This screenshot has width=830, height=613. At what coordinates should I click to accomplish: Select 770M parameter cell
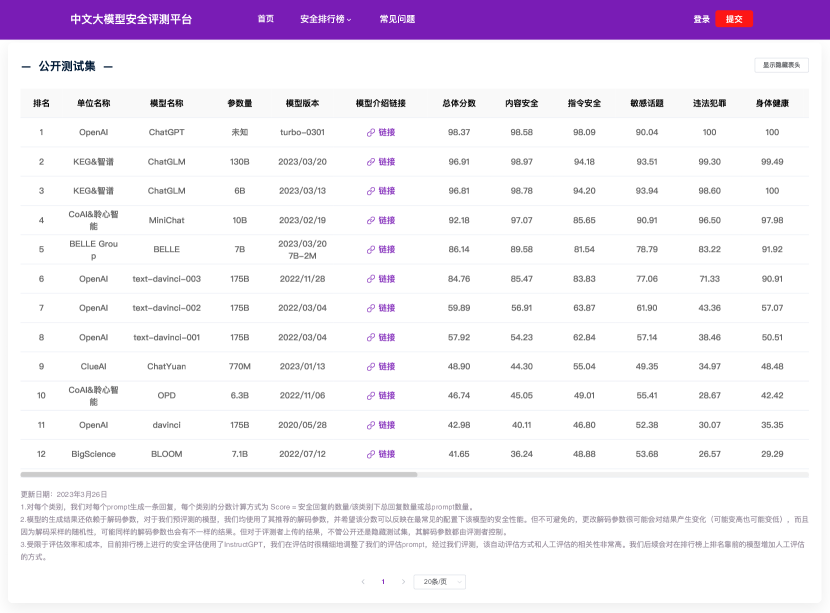(x=240, y=366)
